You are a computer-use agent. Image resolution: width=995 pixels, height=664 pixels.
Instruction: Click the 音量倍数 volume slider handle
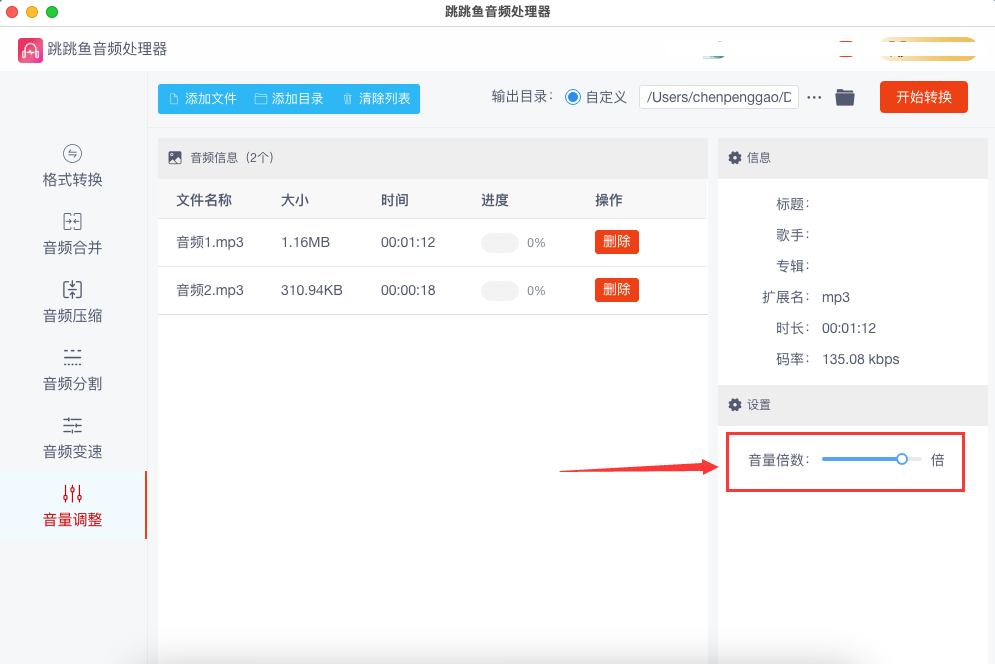[902, 459]
